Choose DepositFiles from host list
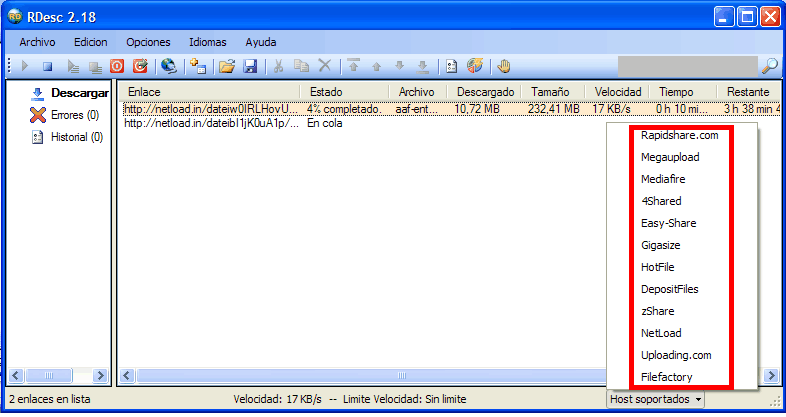 670,290
